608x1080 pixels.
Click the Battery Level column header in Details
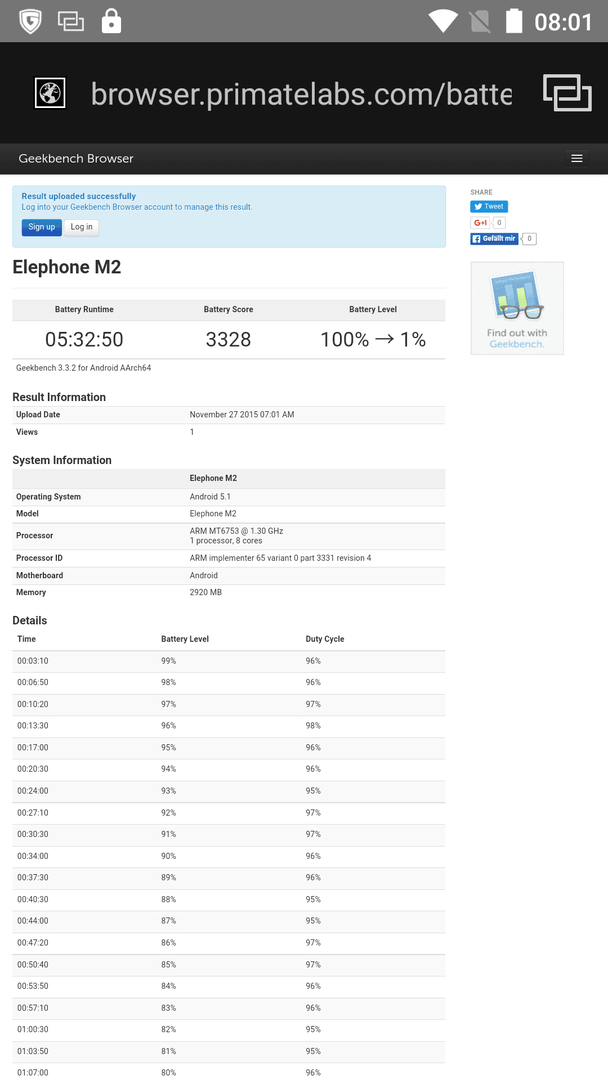185,639
